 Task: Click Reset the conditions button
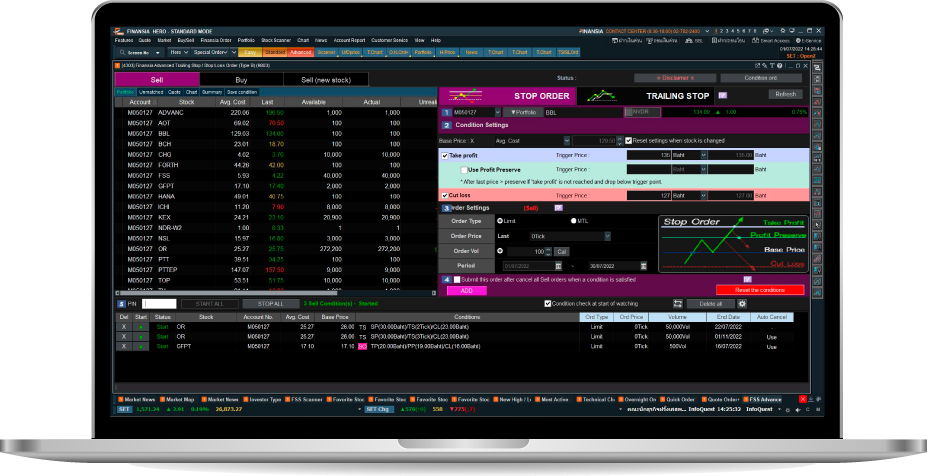(x=760, y=290)
